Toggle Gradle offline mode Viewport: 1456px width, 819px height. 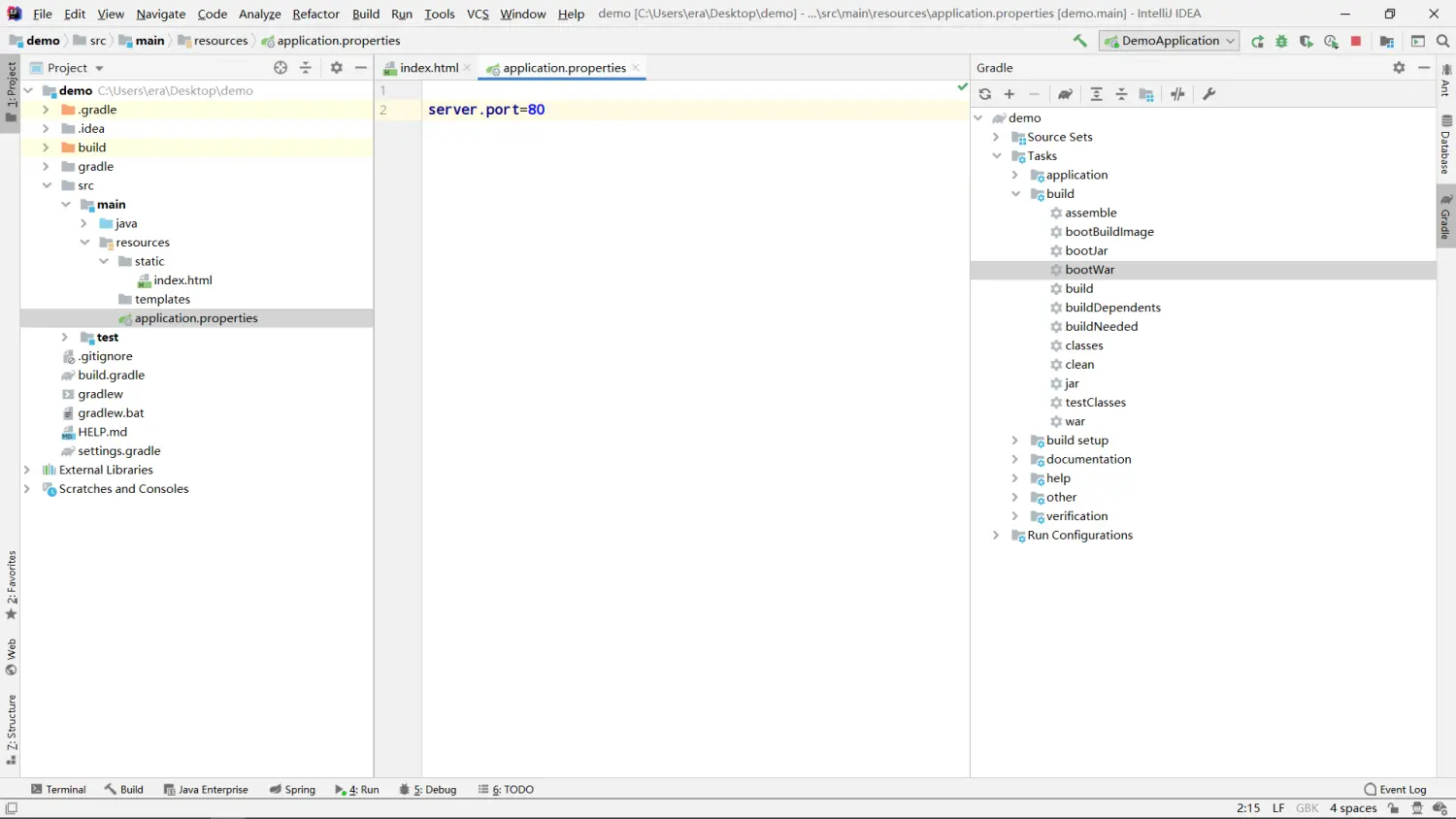pos(1177,94)
